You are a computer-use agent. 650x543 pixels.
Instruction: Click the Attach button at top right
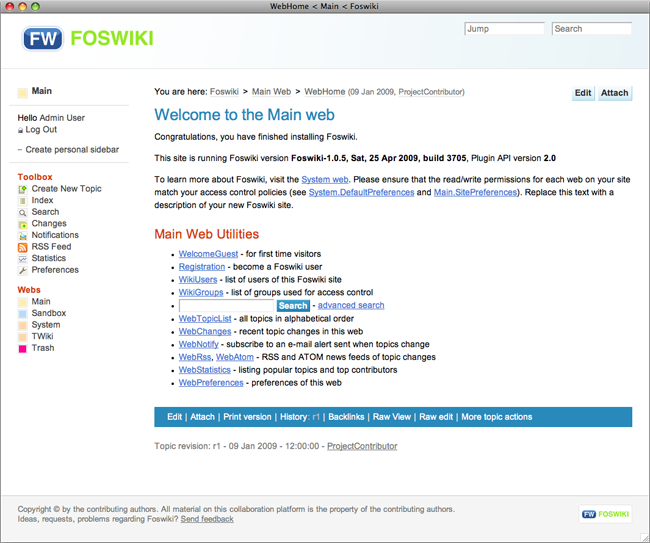(615, 93)
